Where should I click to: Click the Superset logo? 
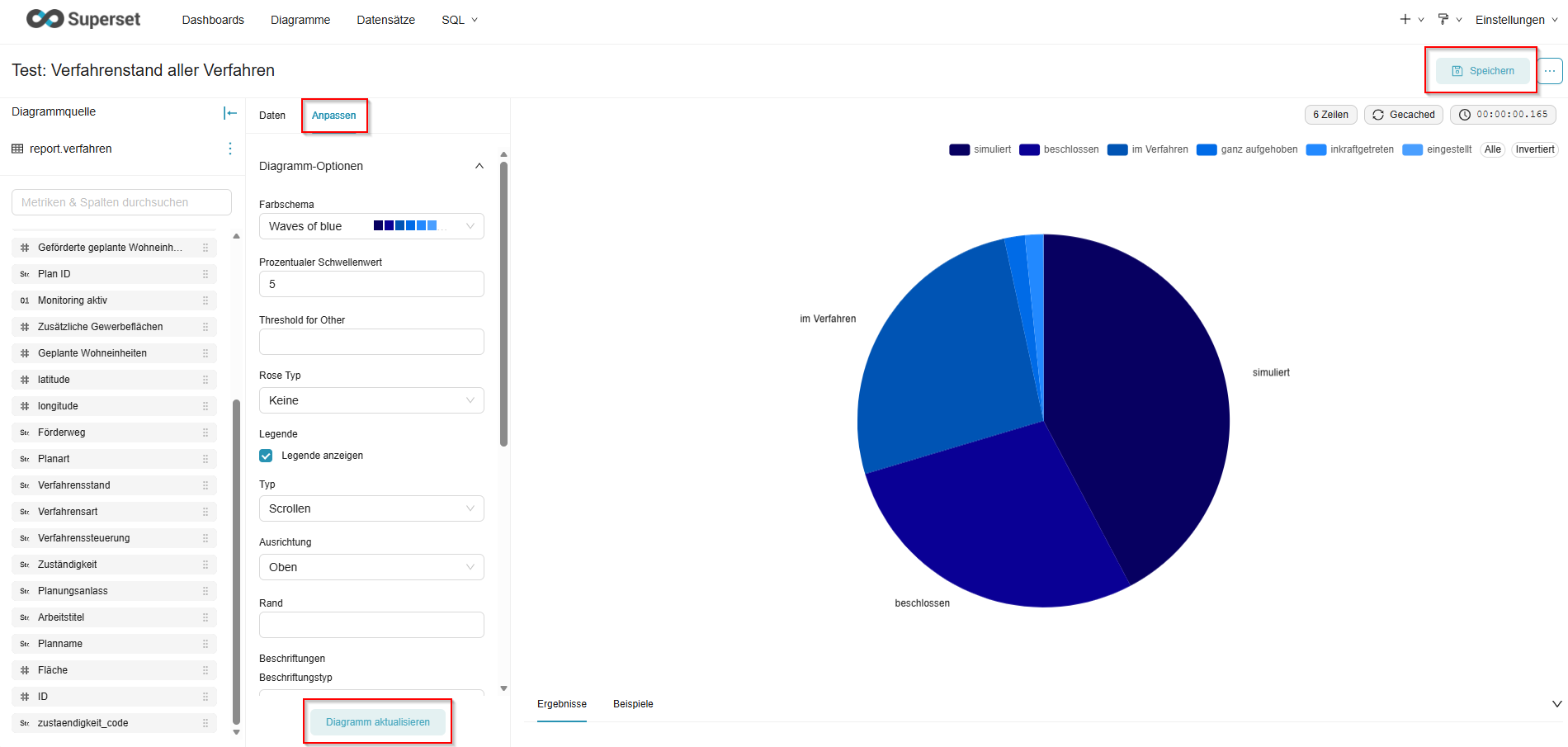click(x=83, y=19)
